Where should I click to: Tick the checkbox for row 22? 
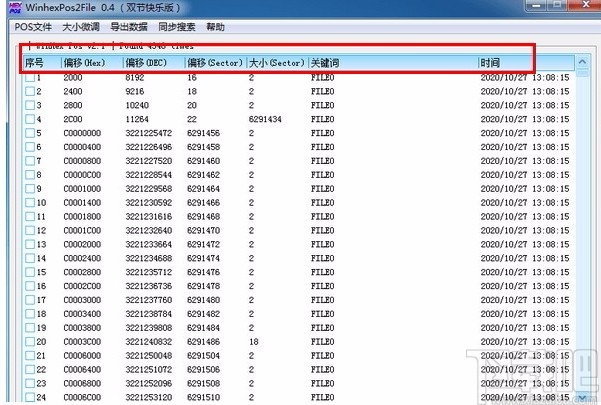[x=30, y=369]
